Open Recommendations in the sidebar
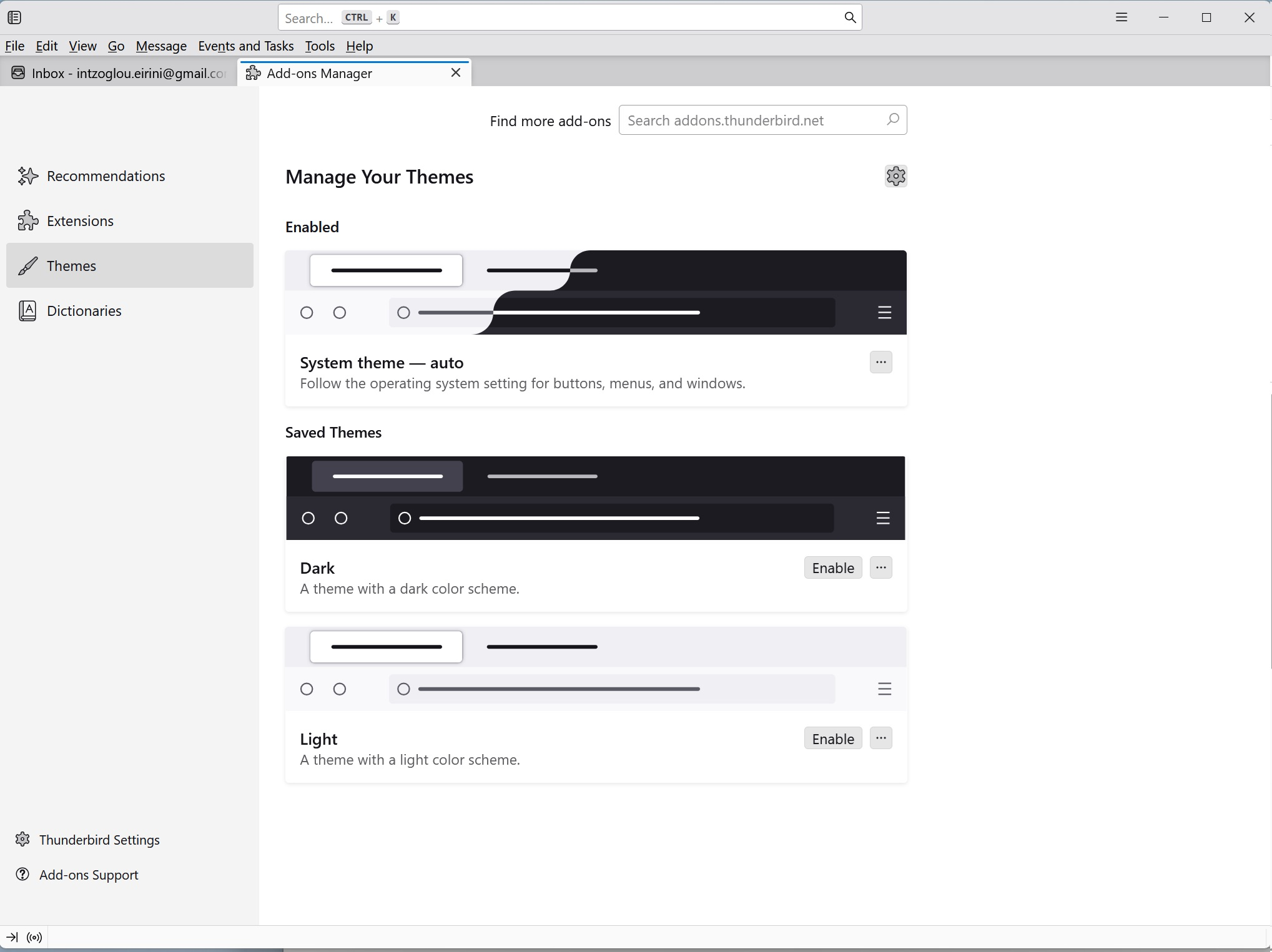1272x952 pixels. coord(130,176)
